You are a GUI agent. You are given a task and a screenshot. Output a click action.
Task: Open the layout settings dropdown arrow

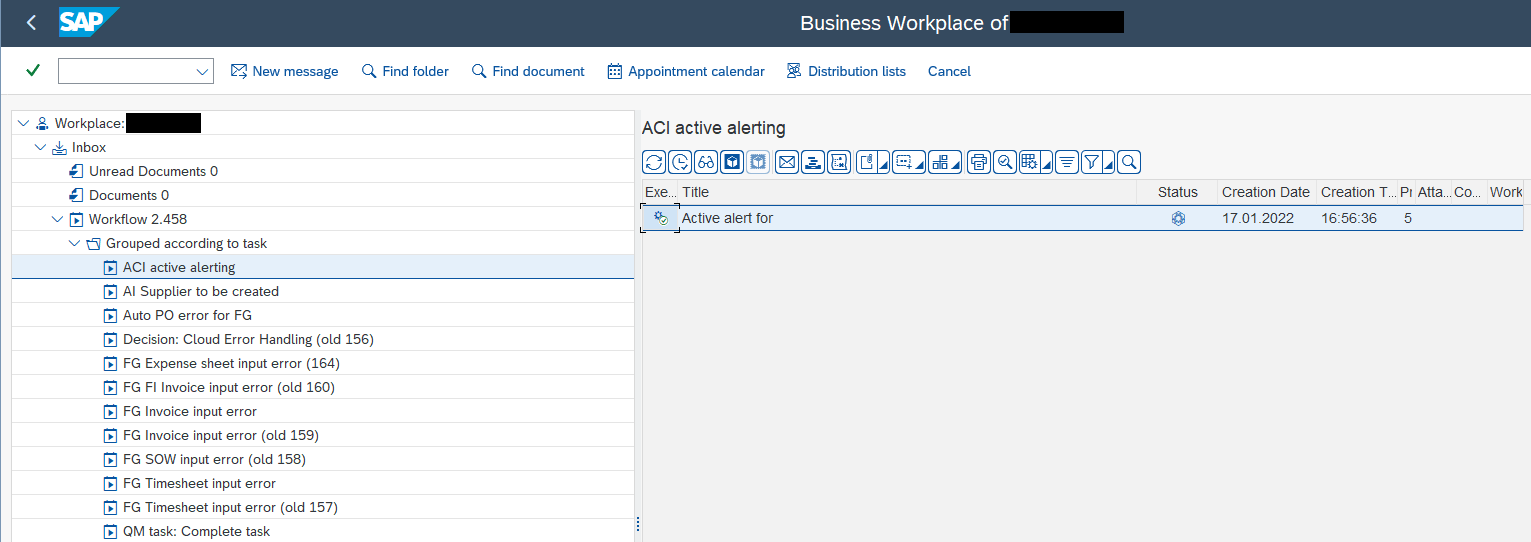1046,162
